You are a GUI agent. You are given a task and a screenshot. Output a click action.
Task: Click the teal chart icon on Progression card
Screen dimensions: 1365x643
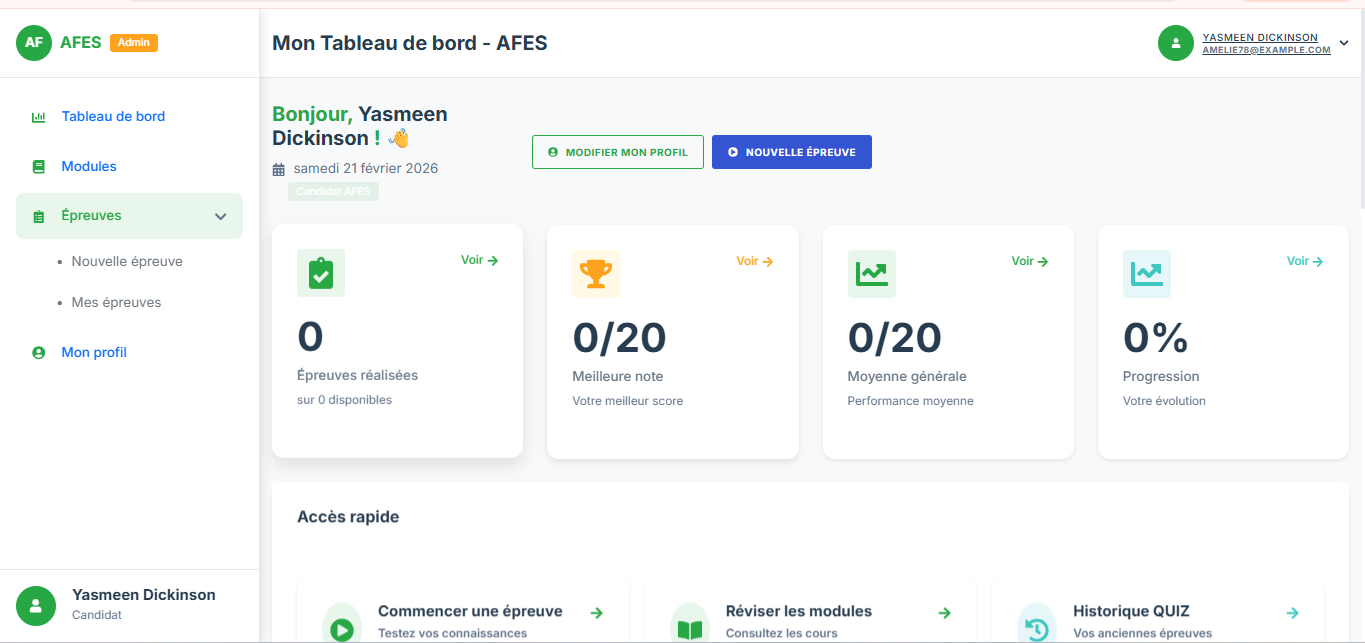(x=1146, y=273)
